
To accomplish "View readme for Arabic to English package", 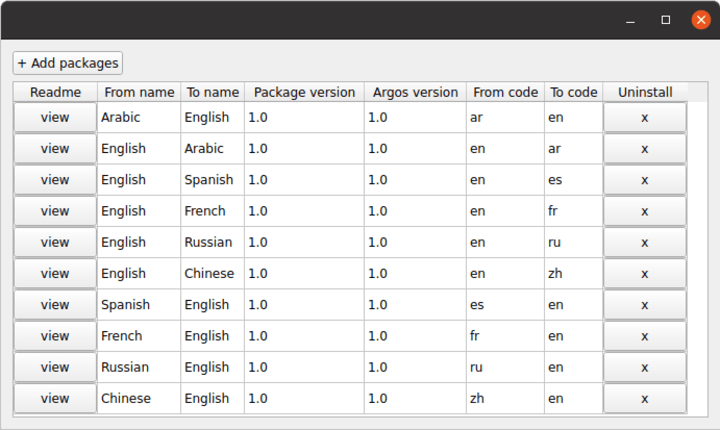I will pyautogui.click(x=55, y=118).
